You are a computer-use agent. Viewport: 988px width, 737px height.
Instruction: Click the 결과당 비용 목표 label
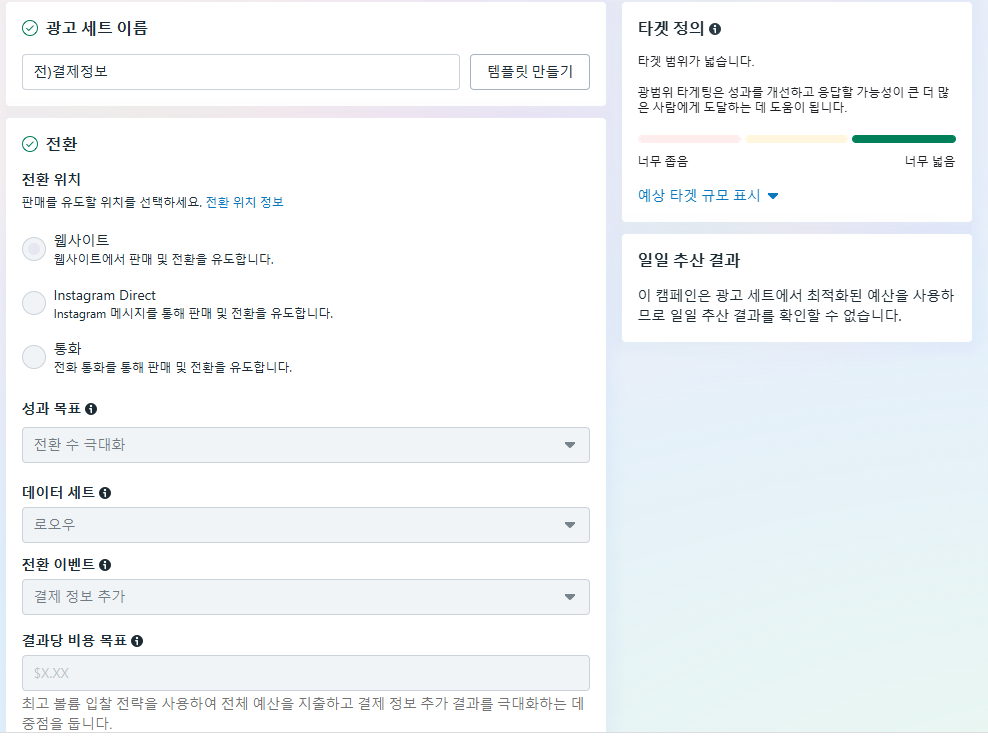[74, 641]
